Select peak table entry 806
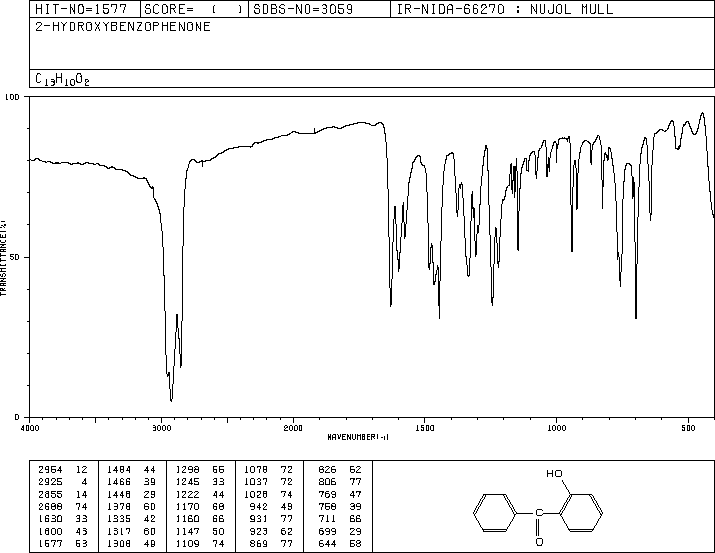 pos(327,482)
